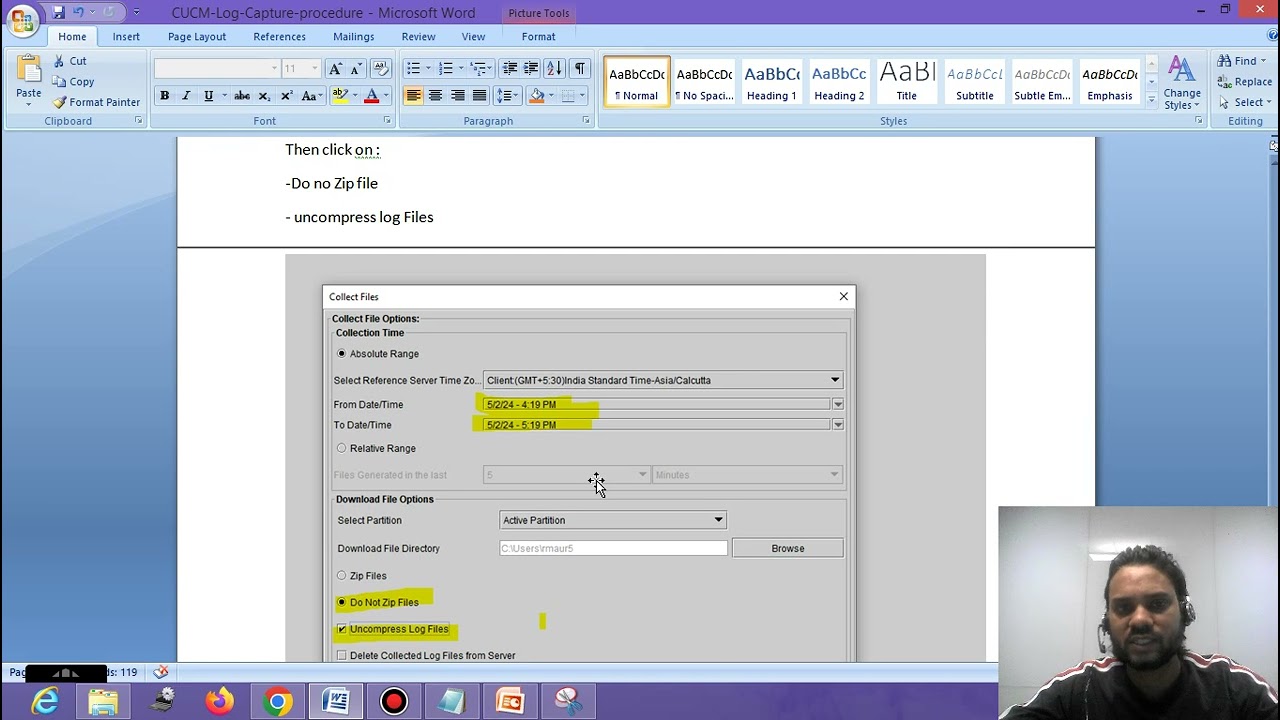This screenshot has height=720, width=1280.
Task: Apply the Title style
Action: coord(906,81)
